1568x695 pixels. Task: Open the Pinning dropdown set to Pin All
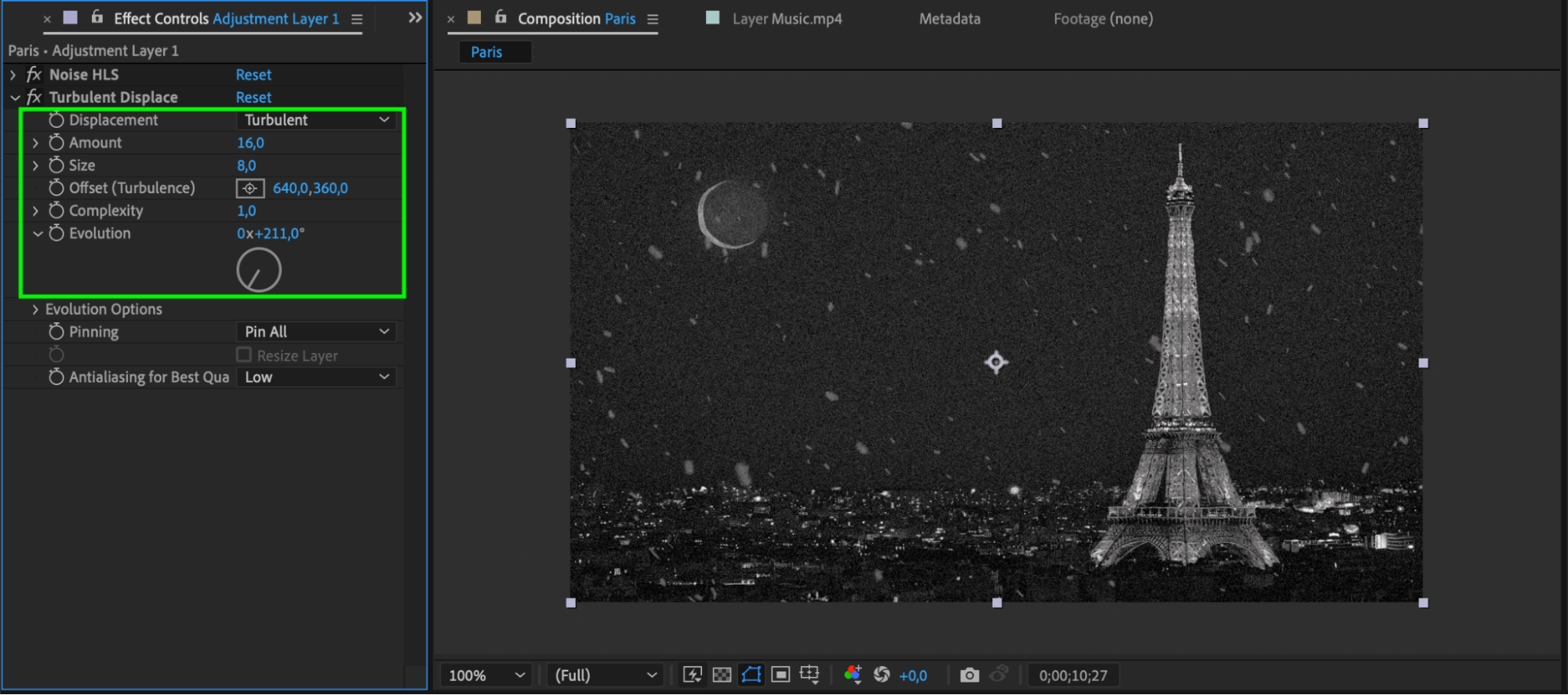(316, 332)
